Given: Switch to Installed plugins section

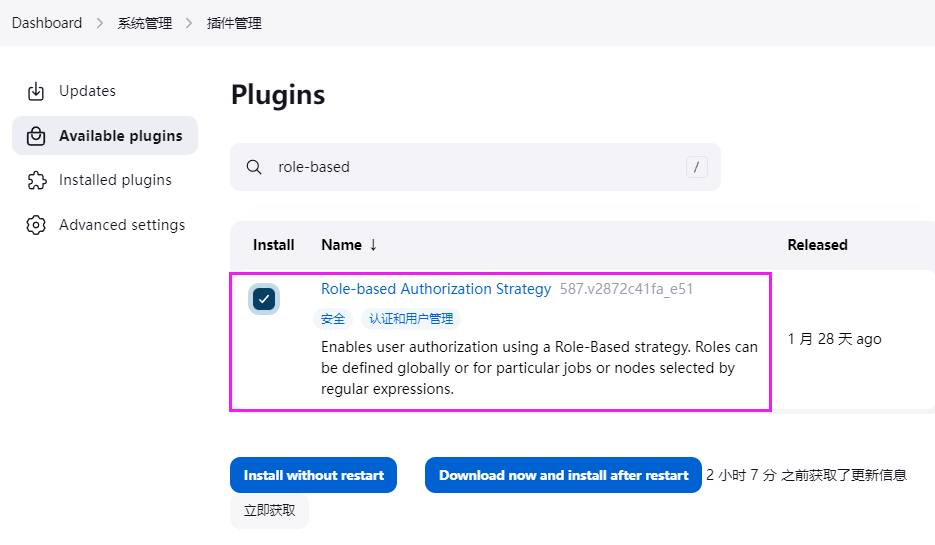Looking at the screenshot, I should (x=115, y=180).
